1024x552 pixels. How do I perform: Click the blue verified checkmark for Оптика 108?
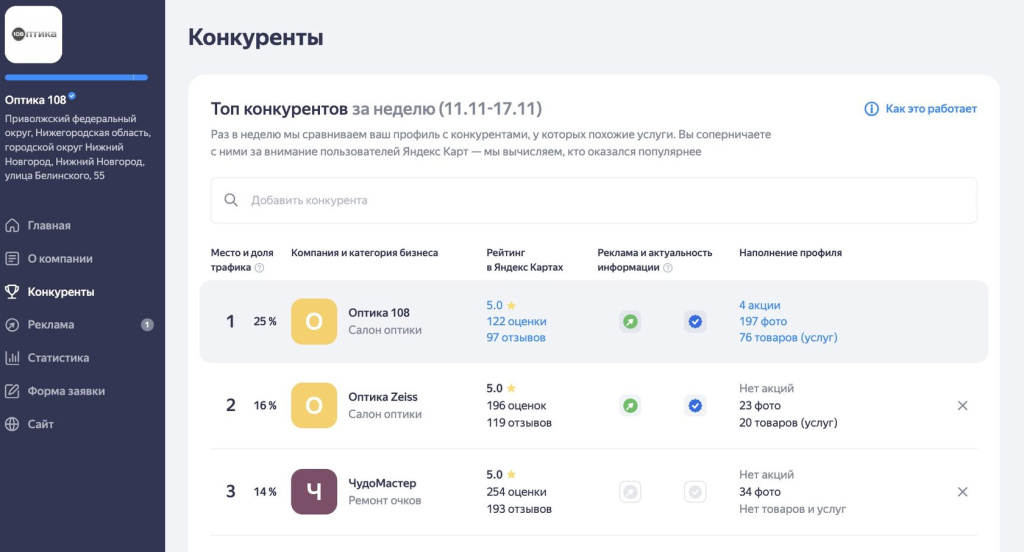(x=696, y=321)
